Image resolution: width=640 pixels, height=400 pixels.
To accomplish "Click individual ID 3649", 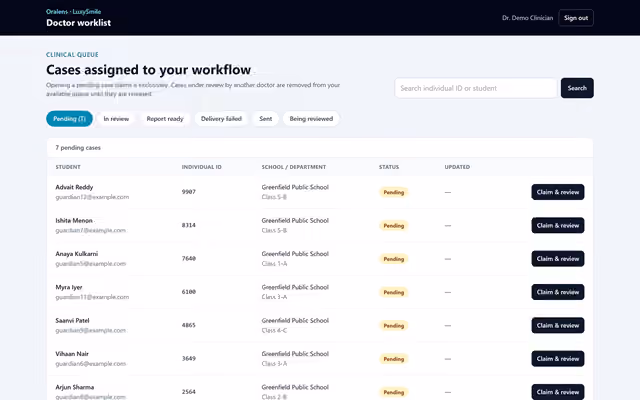I will pyautogui.click(x=189, y=359).
